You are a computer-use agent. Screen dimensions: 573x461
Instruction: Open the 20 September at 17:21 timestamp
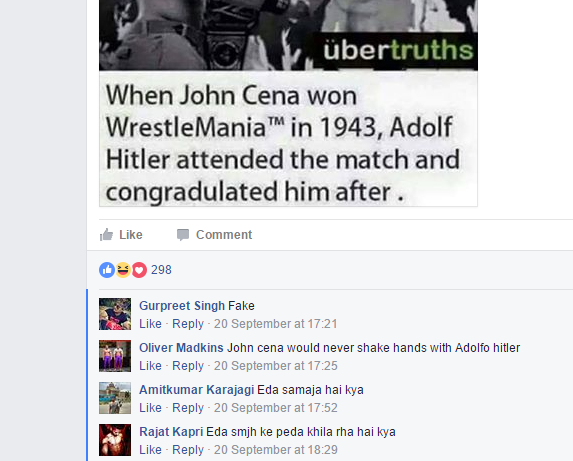tap(276, 324)
